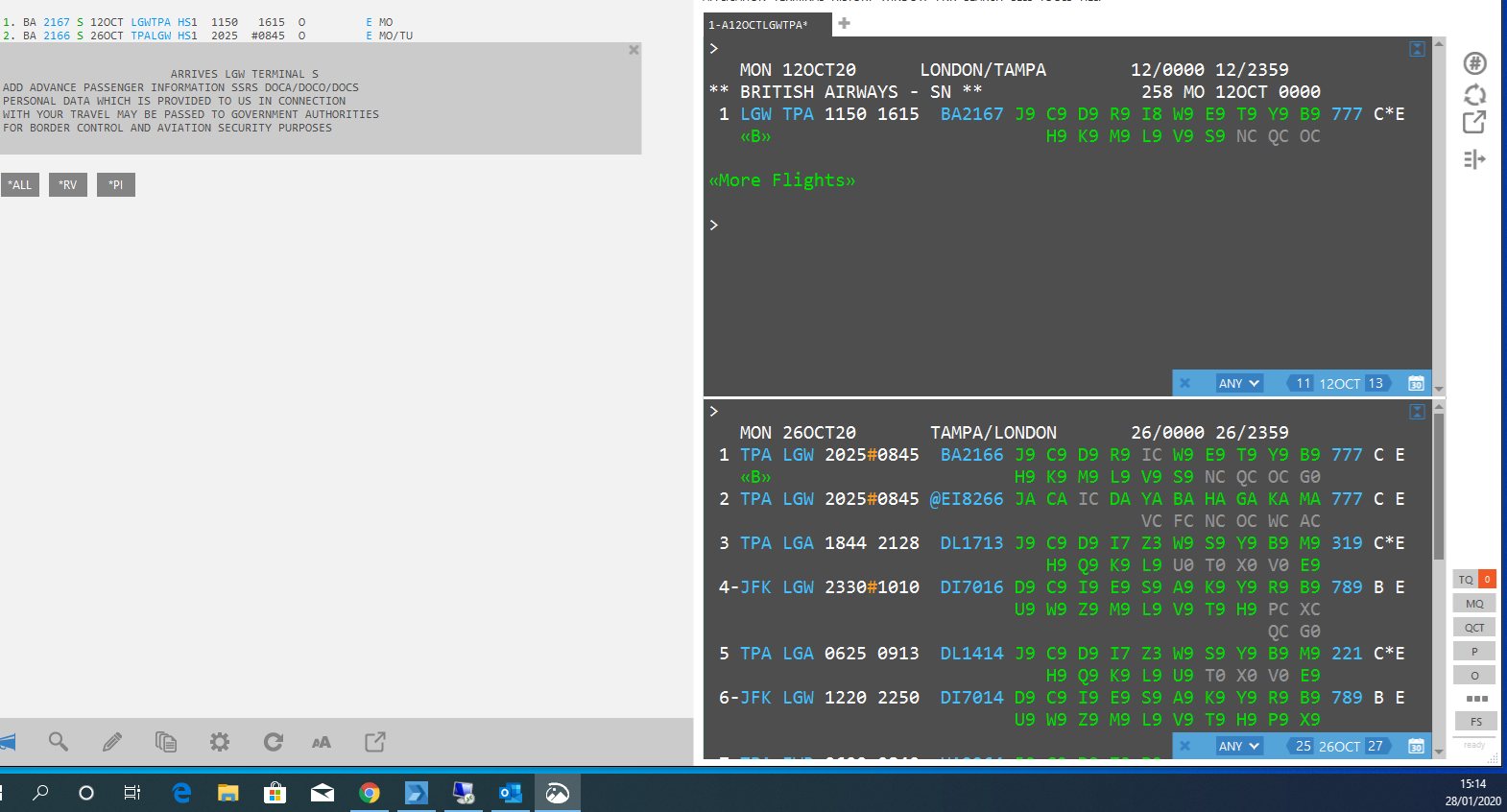Click flight number BA2166 in Tampa/London availability
Image resolution: width=1507 pixels, height=812 pixels.
coord(971,455)
